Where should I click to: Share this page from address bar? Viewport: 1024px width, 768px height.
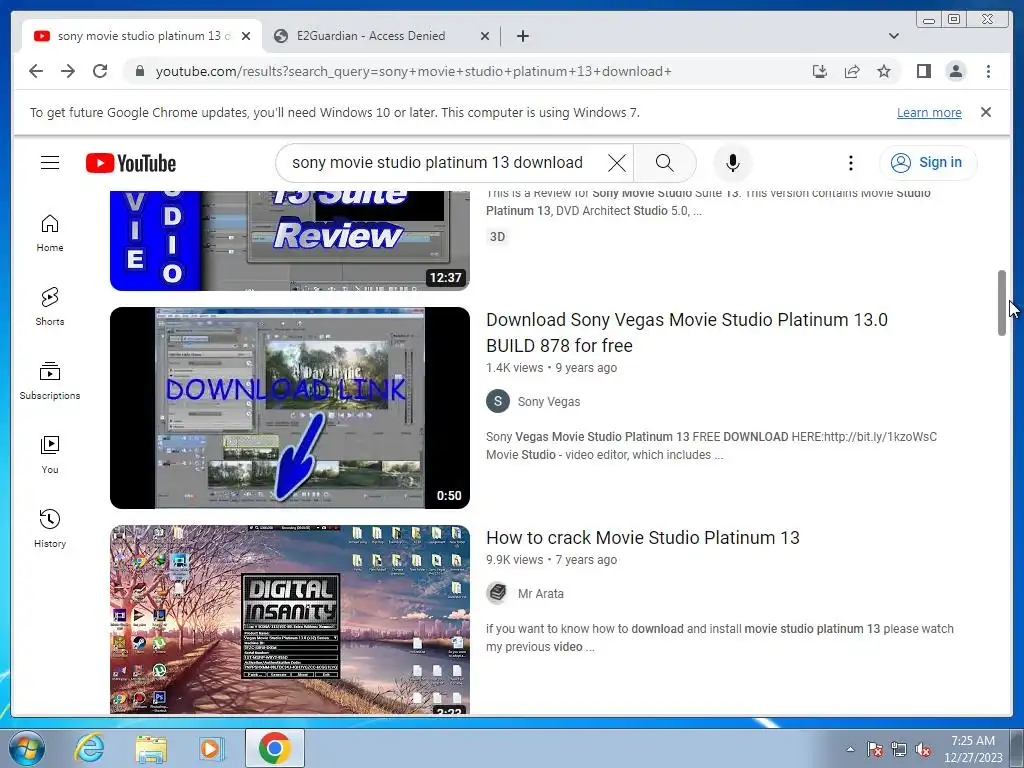pyautogui.click(x=852, y=71)
